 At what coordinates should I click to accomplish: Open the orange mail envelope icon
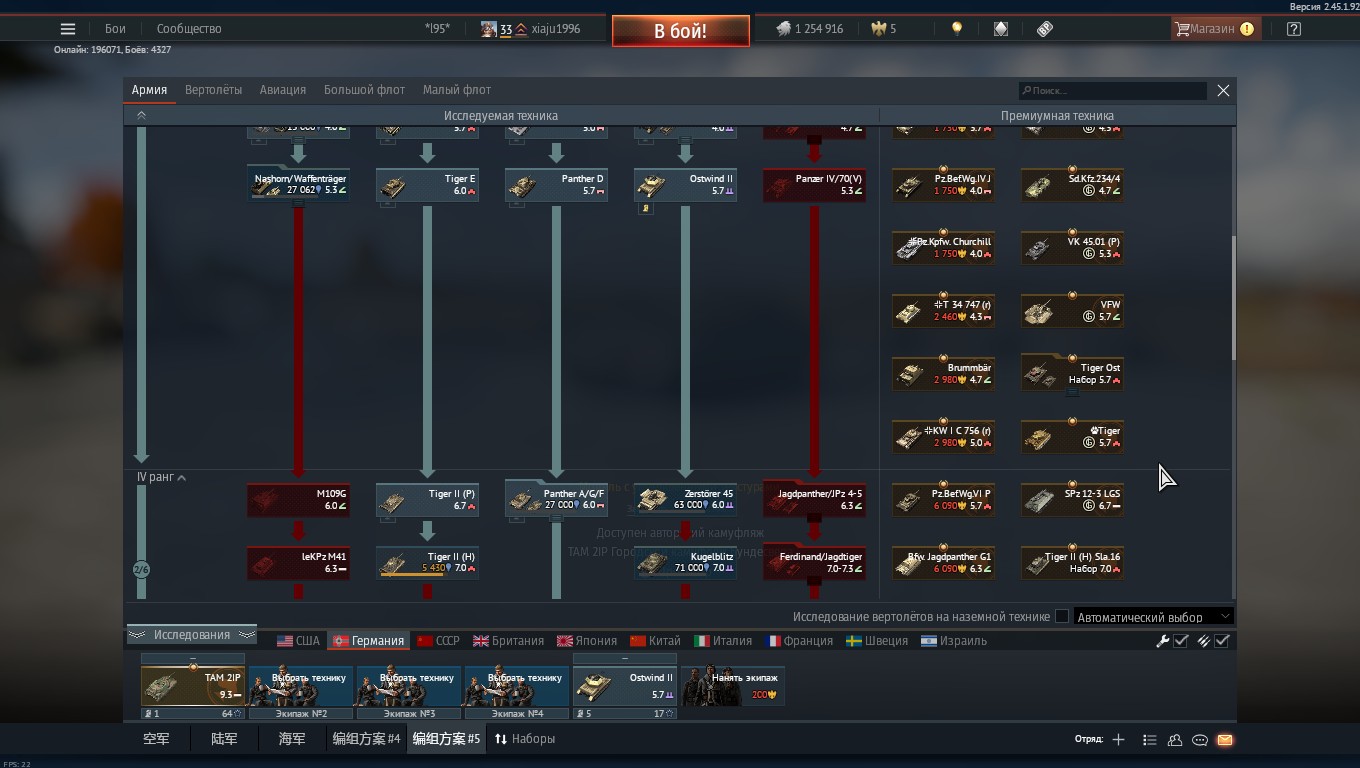coord(1225,740)
